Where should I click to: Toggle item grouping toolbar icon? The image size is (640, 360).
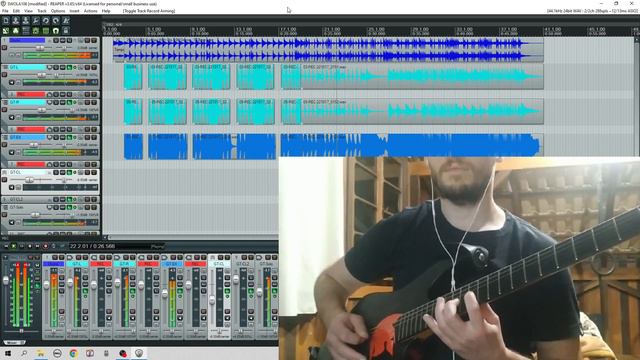coord(16,31)
